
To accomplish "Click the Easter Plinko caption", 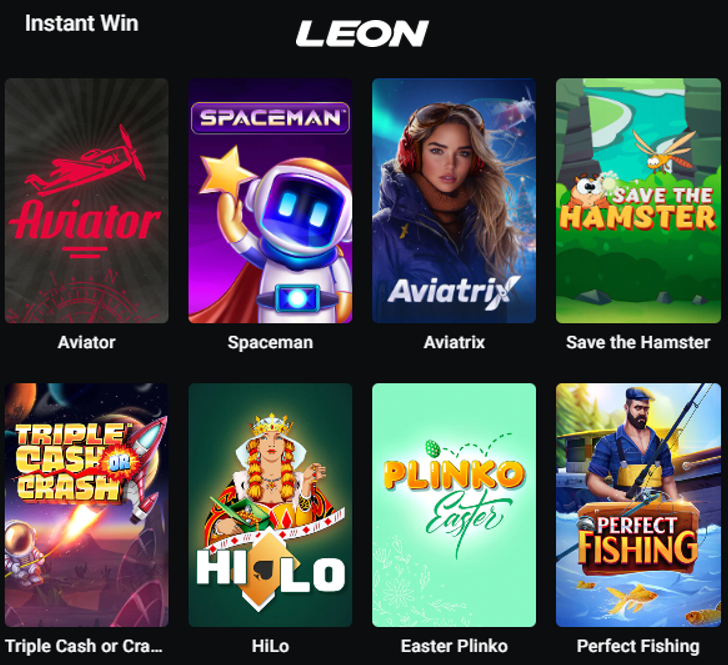I will (x=454, y=646).
